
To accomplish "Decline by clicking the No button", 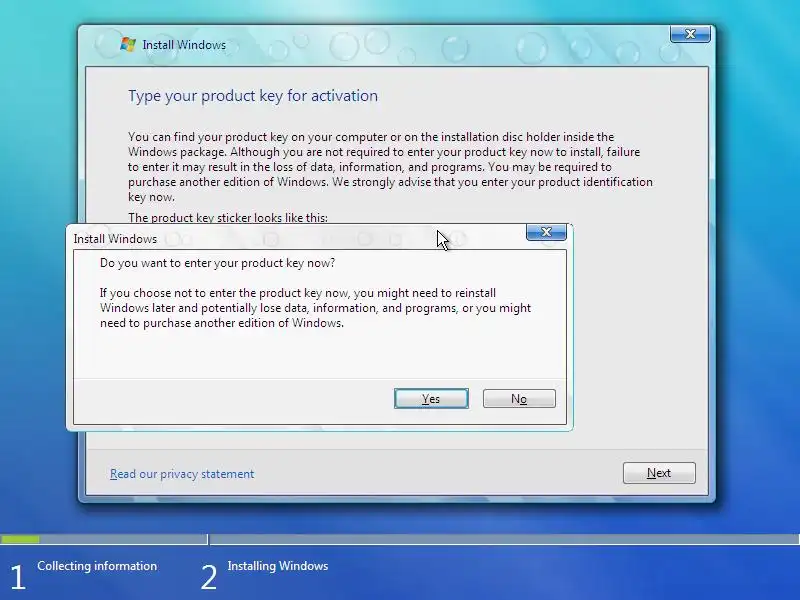I will [x=519, y=398].
